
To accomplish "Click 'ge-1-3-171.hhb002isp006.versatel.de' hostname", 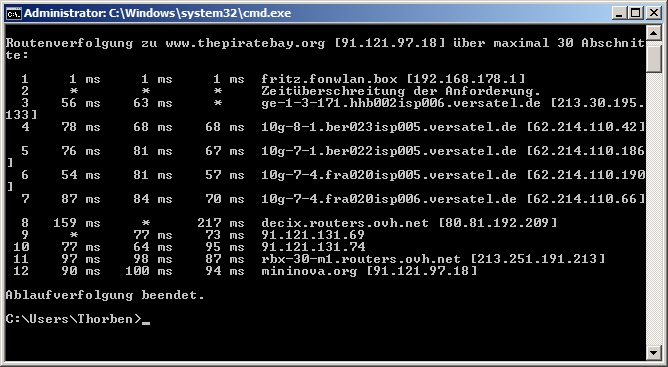I will (401, 103).
